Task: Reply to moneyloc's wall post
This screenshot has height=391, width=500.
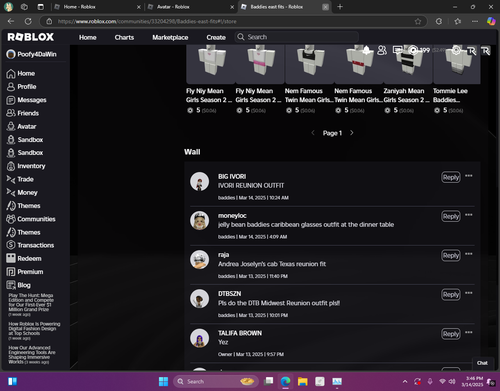Action: point(451,217)
